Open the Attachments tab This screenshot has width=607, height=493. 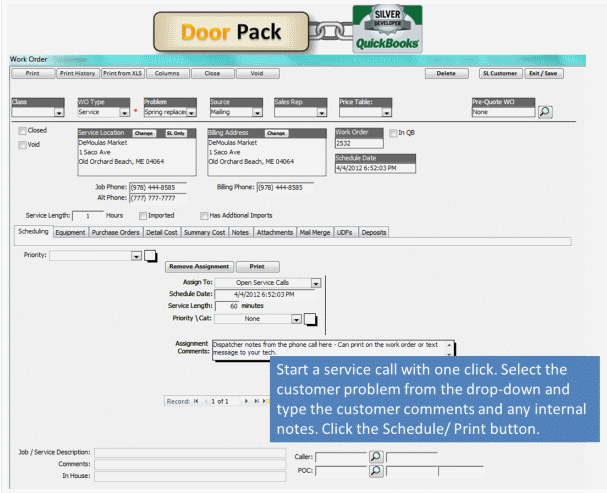pyautogui.click(x=275, y=232)
